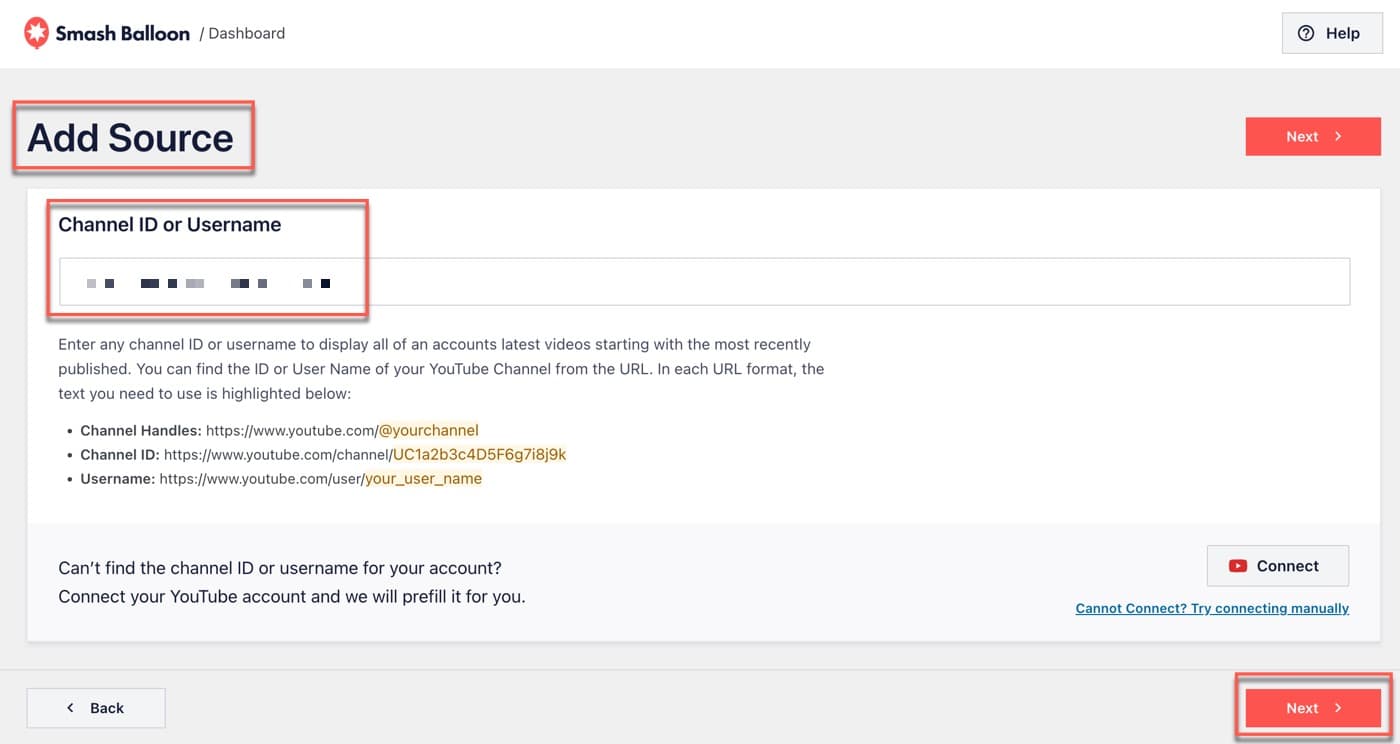Click "Can't find the channel ID" text
Viewport: 1400px width, 744px height.
pos(280,568)
